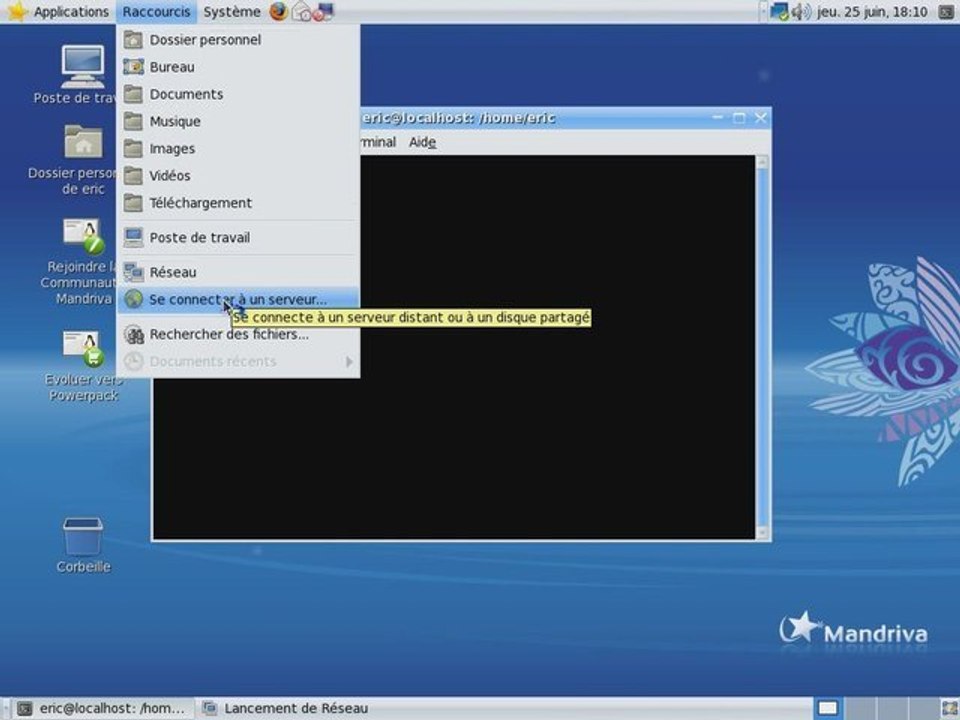Open the network status tray icon

point(779,11)
